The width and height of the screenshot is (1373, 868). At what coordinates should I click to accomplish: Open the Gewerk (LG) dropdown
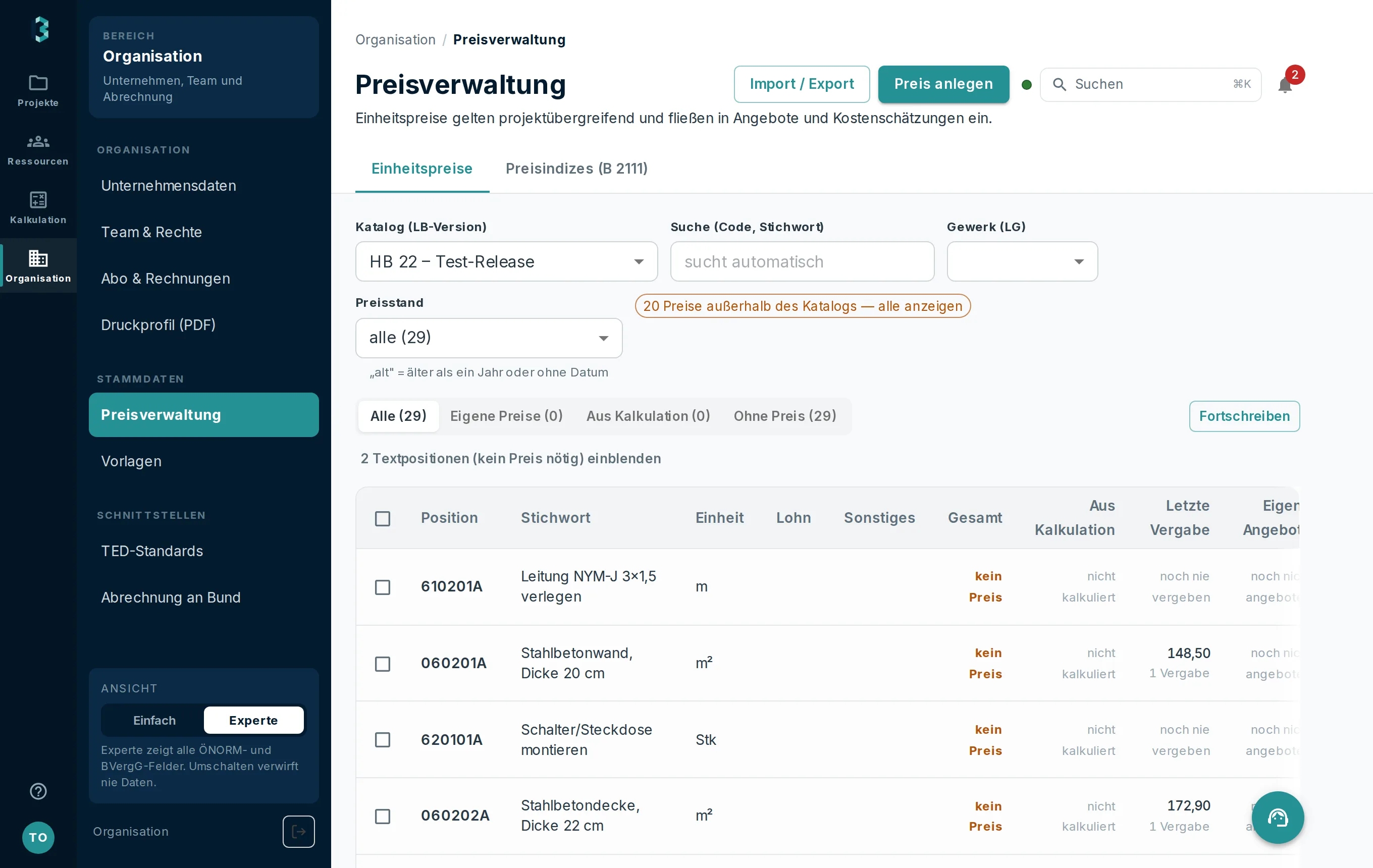point(1022,261)
